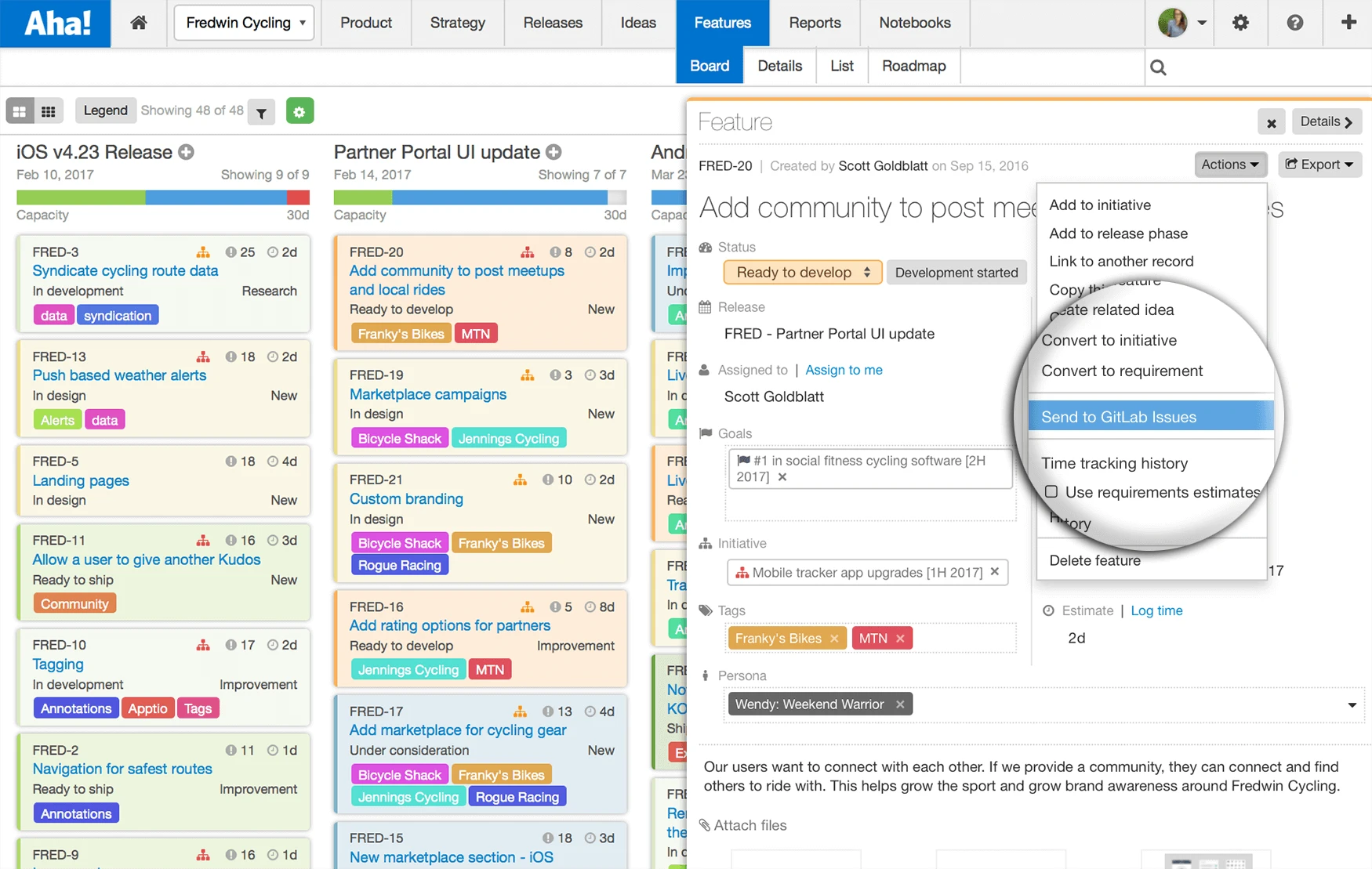Check Use requirements estimates box
The height and width of the screenshot is (869, 1372).
(x=1051, y=491)
